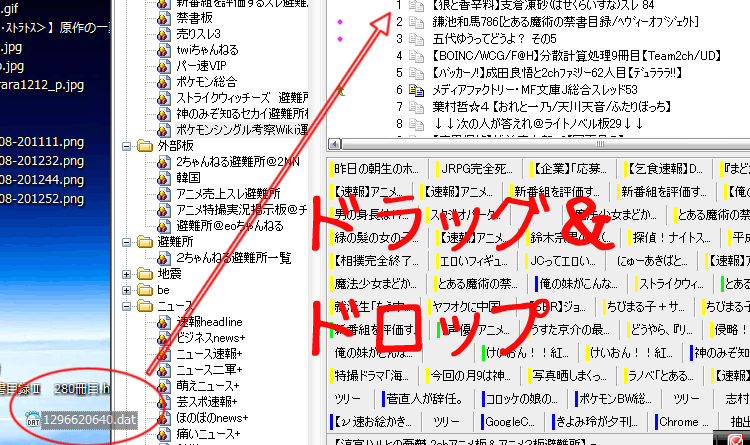The width and height of the screenshot is (750, 445).
Task: Open the 菅直人が辞任。 tab
Action: pyautogui.click(x=423, y=399)
